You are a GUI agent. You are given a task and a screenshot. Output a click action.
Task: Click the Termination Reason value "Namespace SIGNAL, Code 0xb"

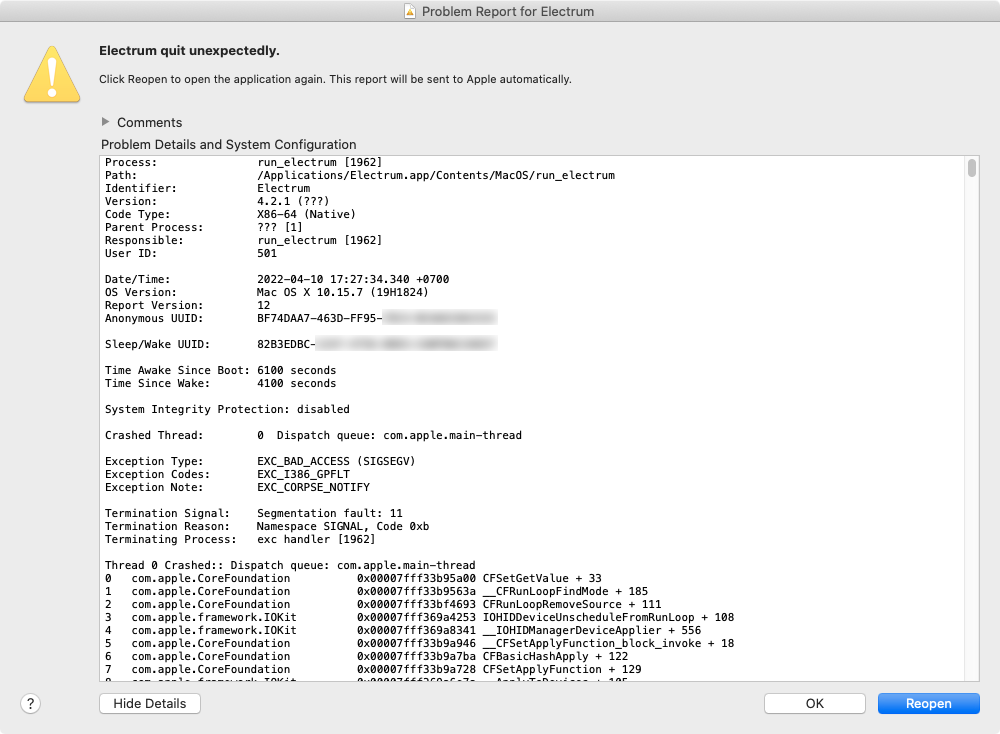pyautogui.click(x=343, y=527)
